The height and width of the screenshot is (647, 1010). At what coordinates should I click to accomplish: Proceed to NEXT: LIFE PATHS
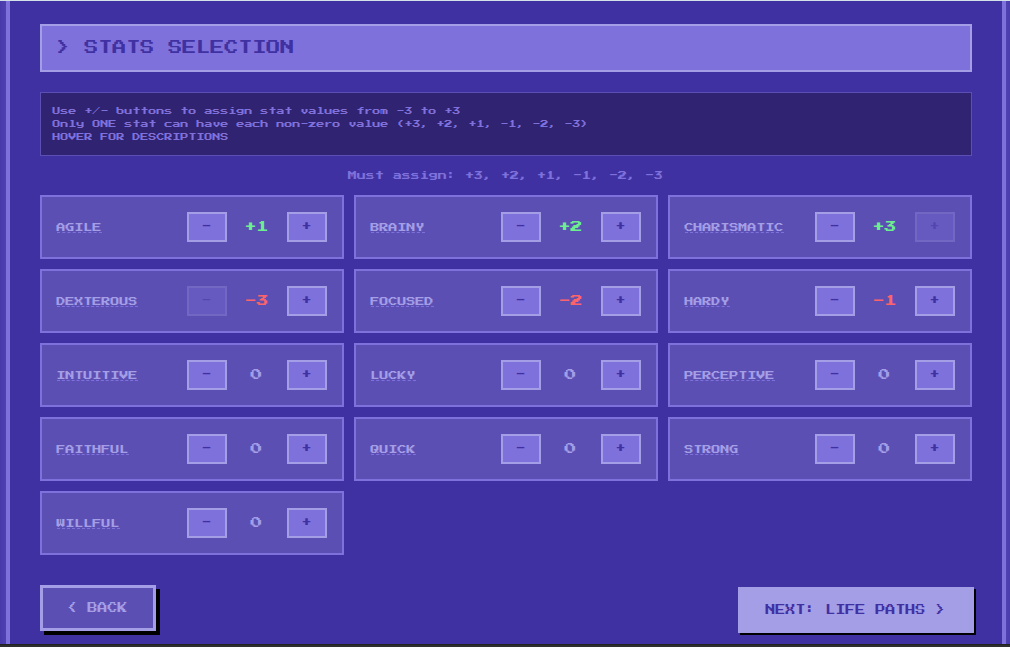coord(855,610)
